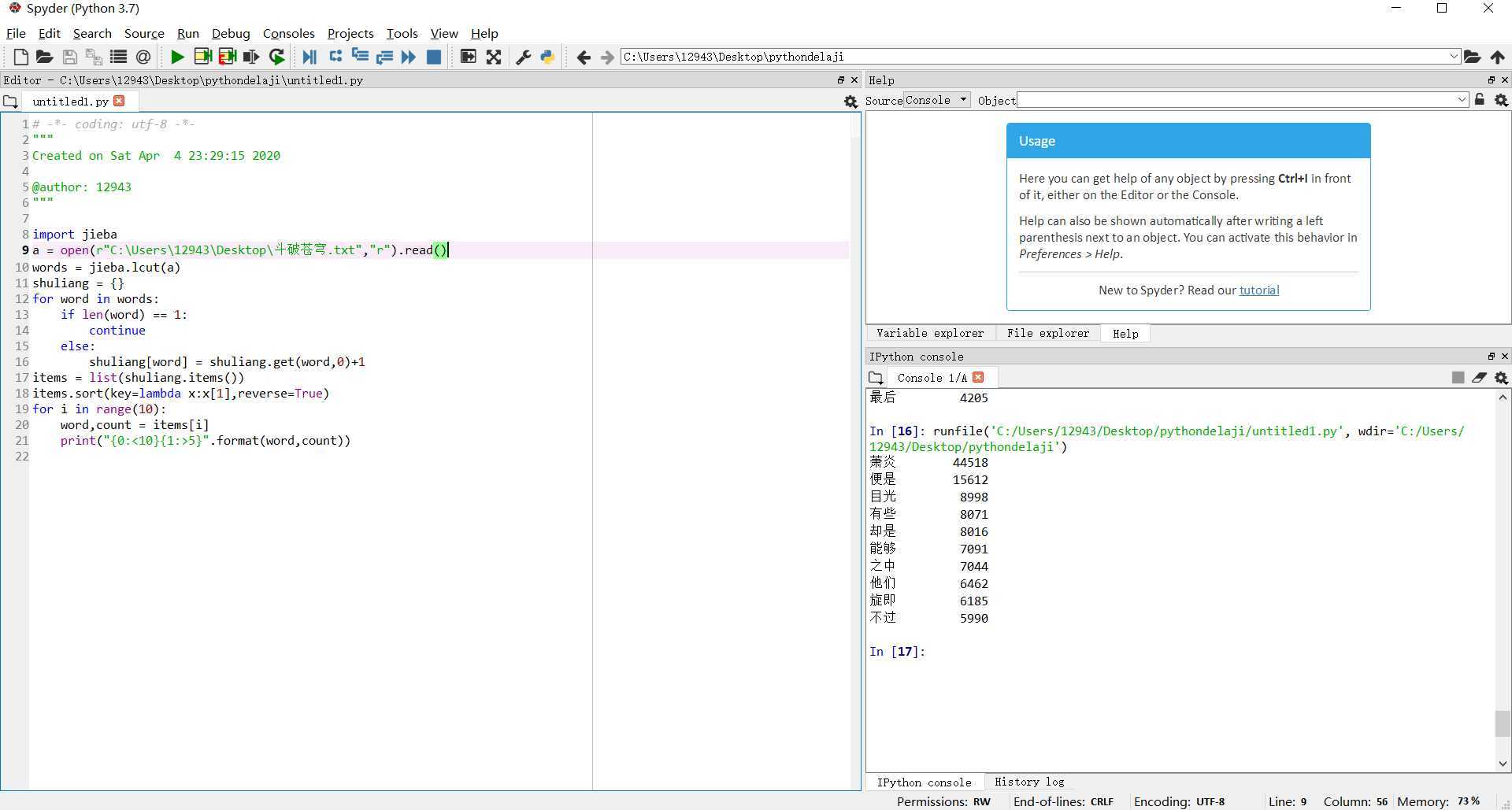Open the Help pane options gear
Screen dimensions: 1512x810
coord(1501,100)
